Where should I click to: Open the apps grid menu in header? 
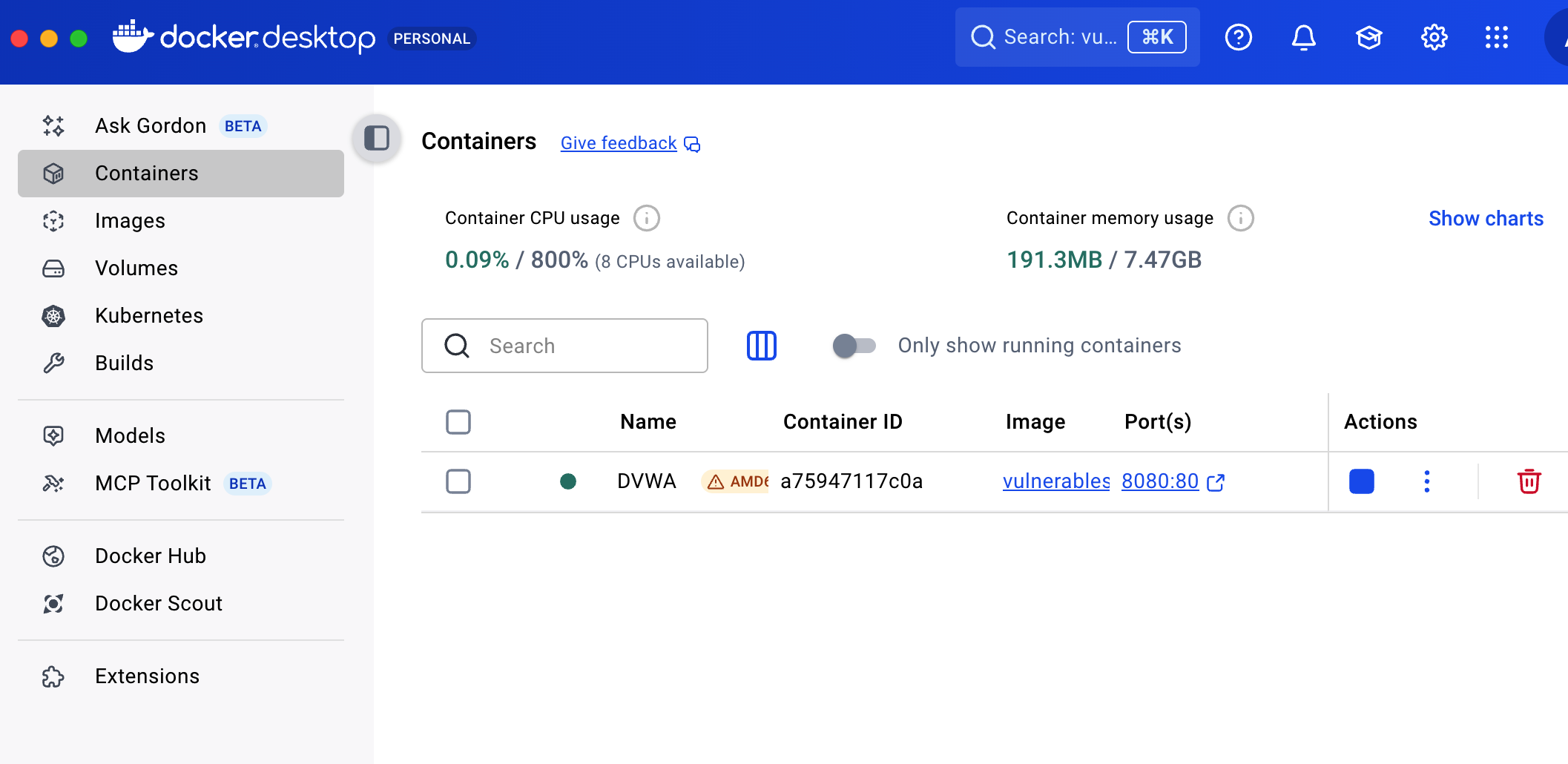1496,37
